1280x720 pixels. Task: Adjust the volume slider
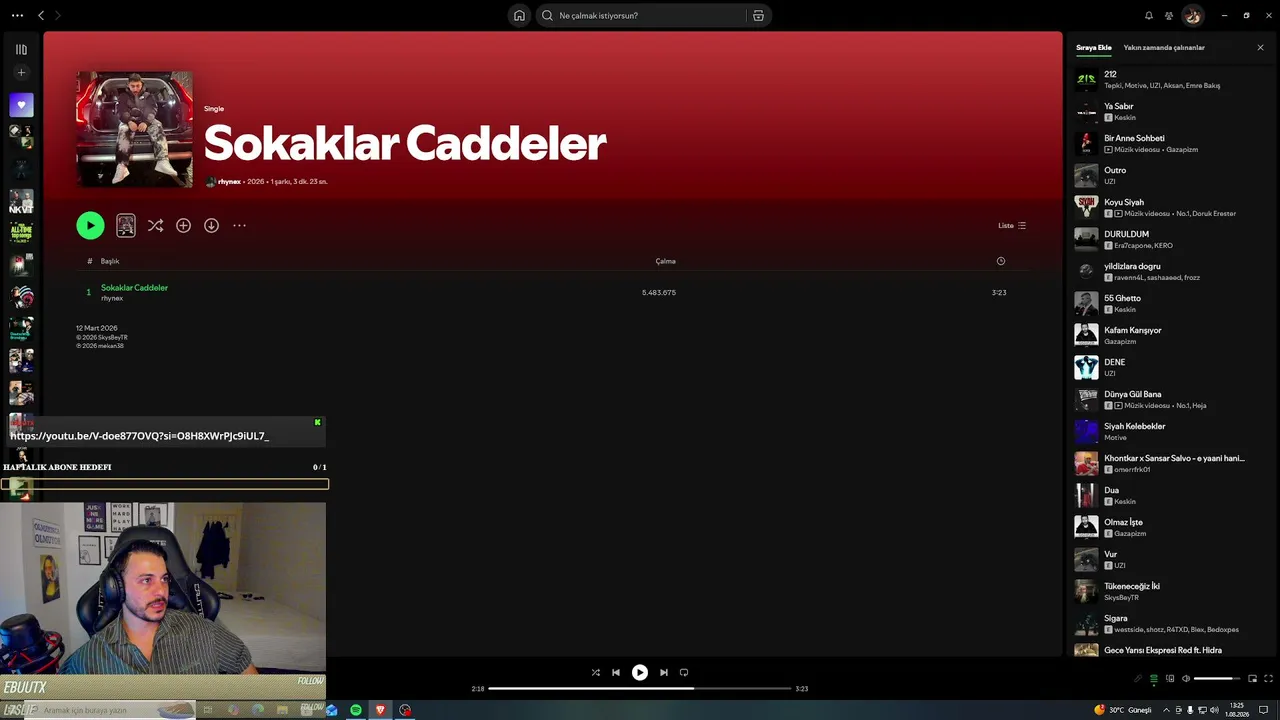(1217, 679)
